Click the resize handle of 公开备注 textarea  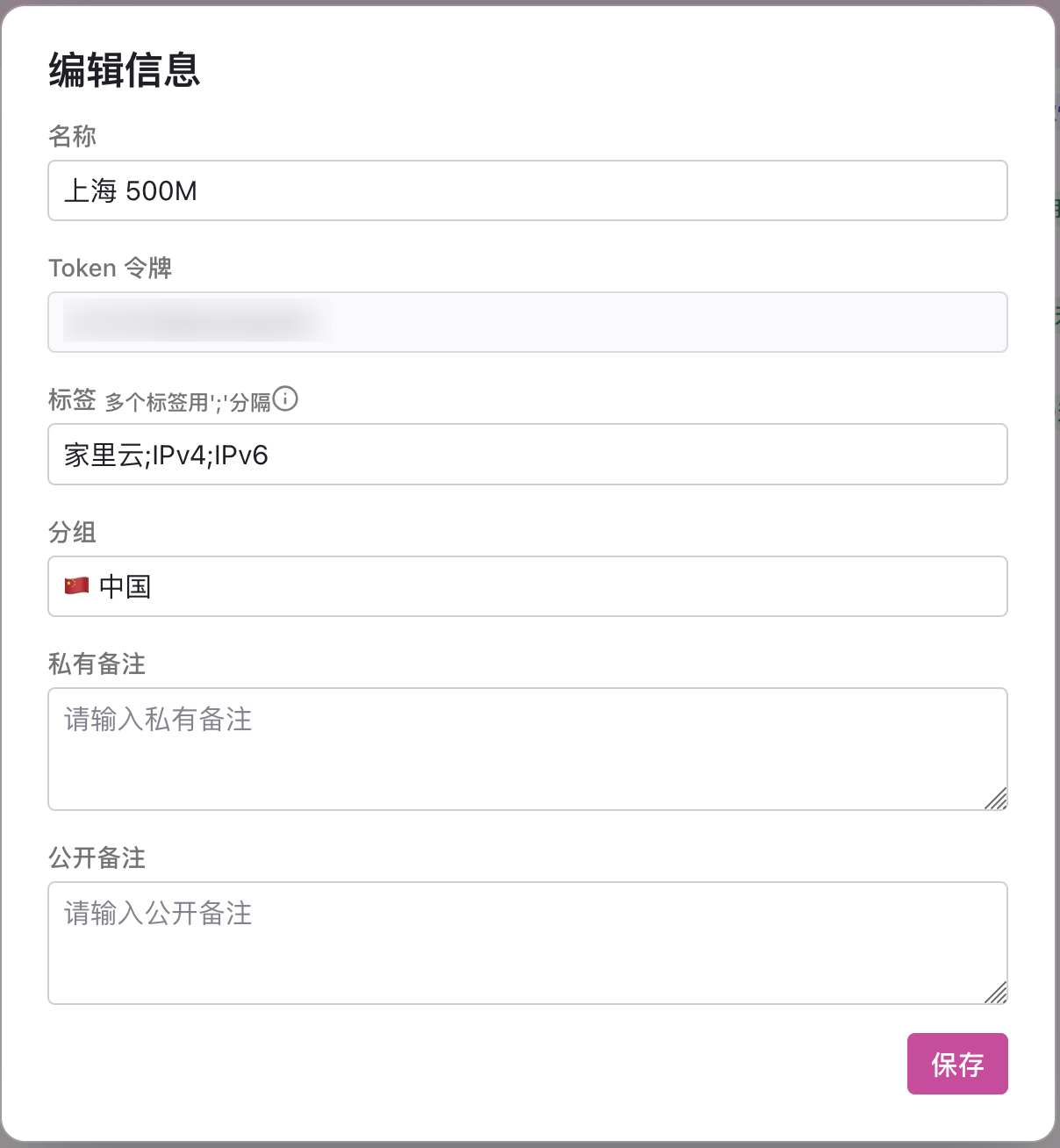996,993
